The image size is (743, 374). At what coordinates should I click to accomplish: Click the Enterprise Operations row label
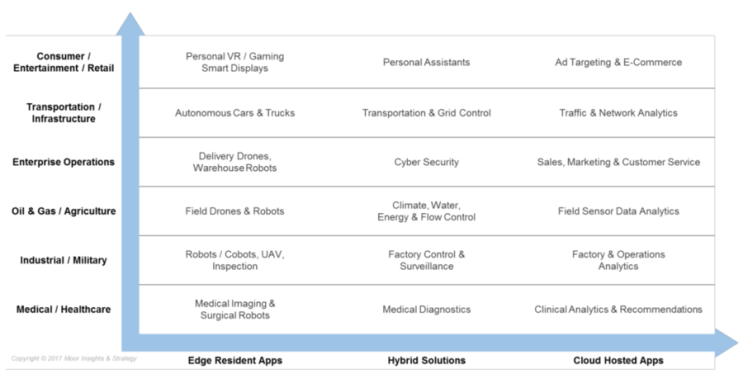[x=63, y=162]
